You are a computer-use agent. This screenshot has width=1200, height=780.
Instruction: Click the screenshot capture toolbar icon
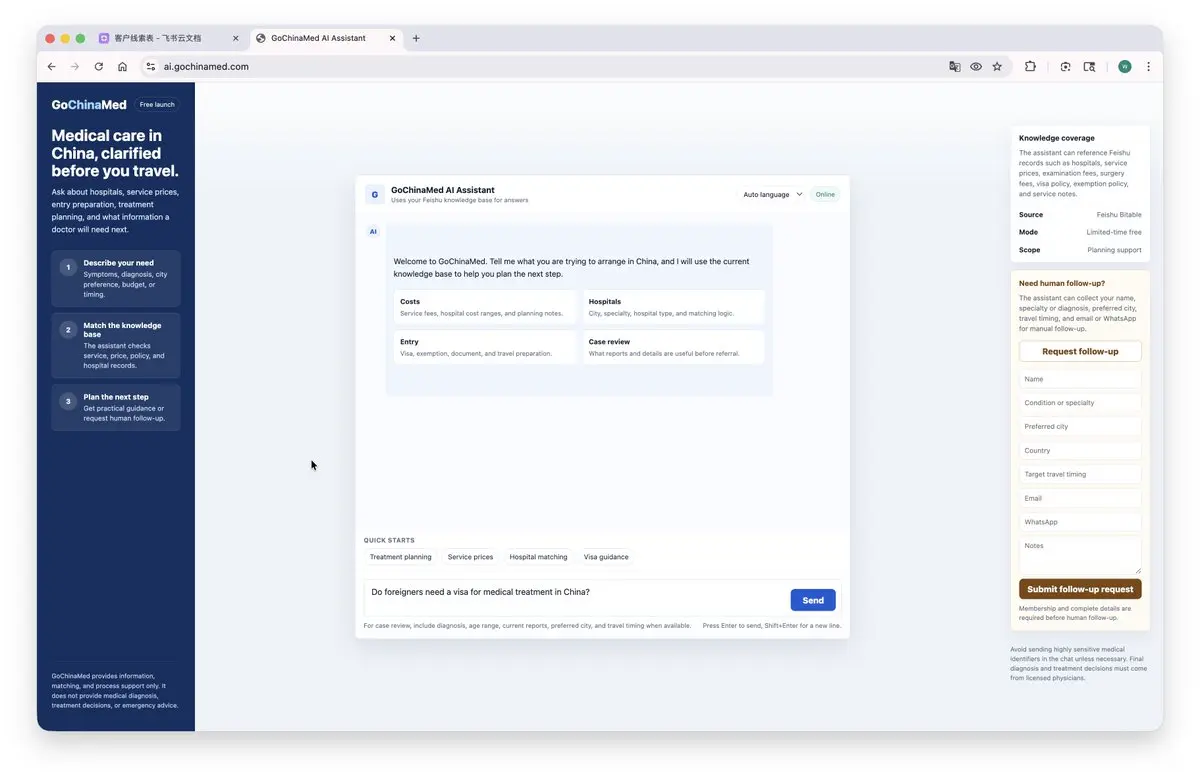pyautogui.click(x=1066, y=67)
